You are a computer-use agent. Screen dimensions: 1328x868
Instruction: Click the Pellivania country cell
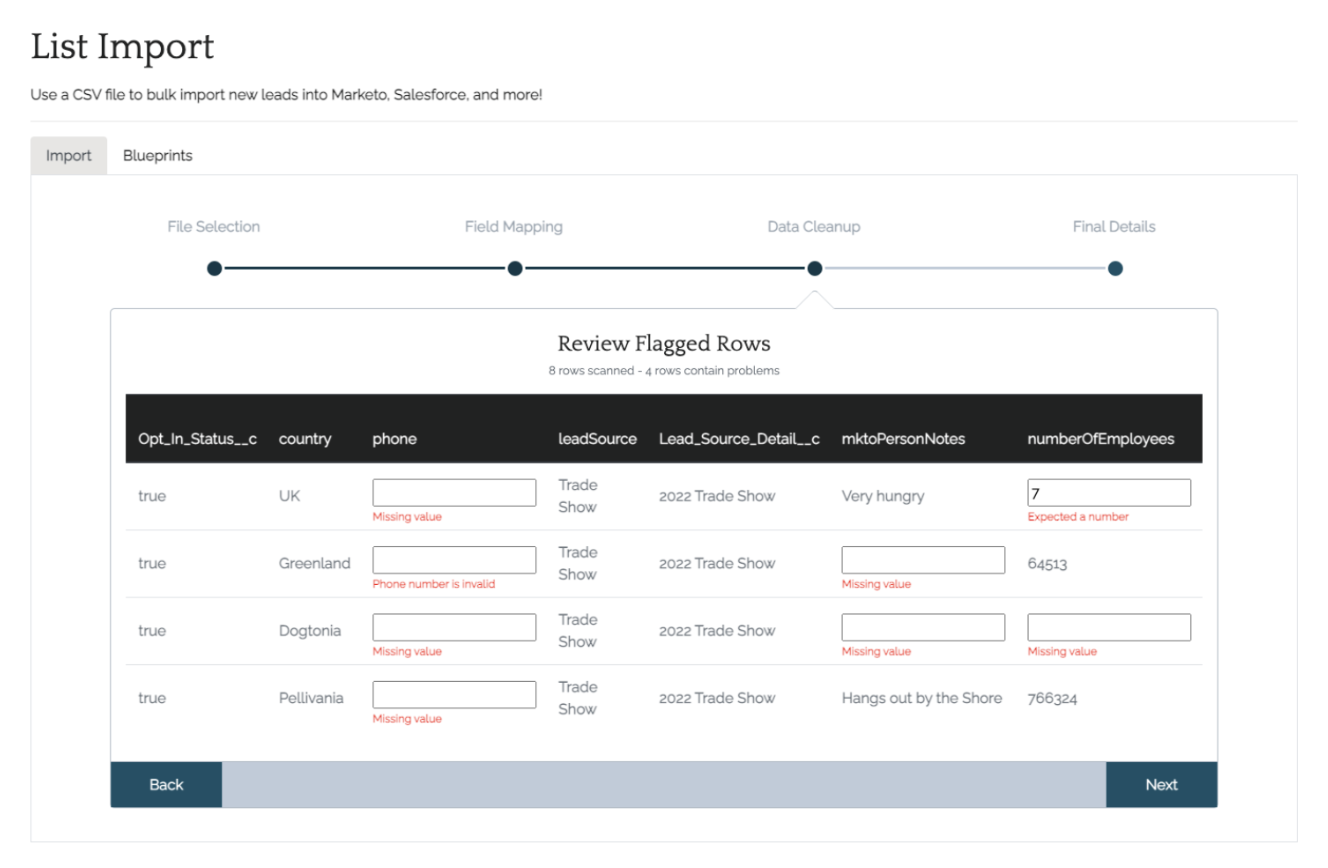pos(311,698)
